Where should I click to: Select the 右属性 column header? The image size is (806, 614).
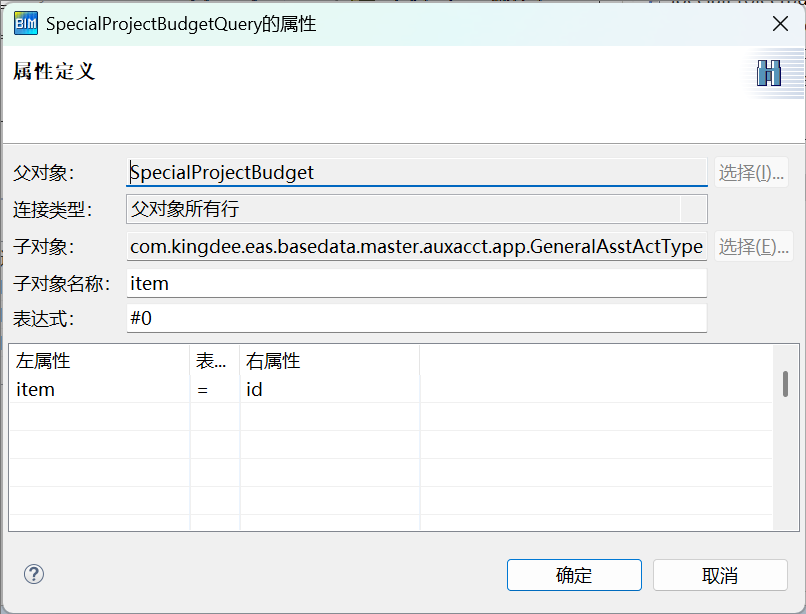point(328,361)
